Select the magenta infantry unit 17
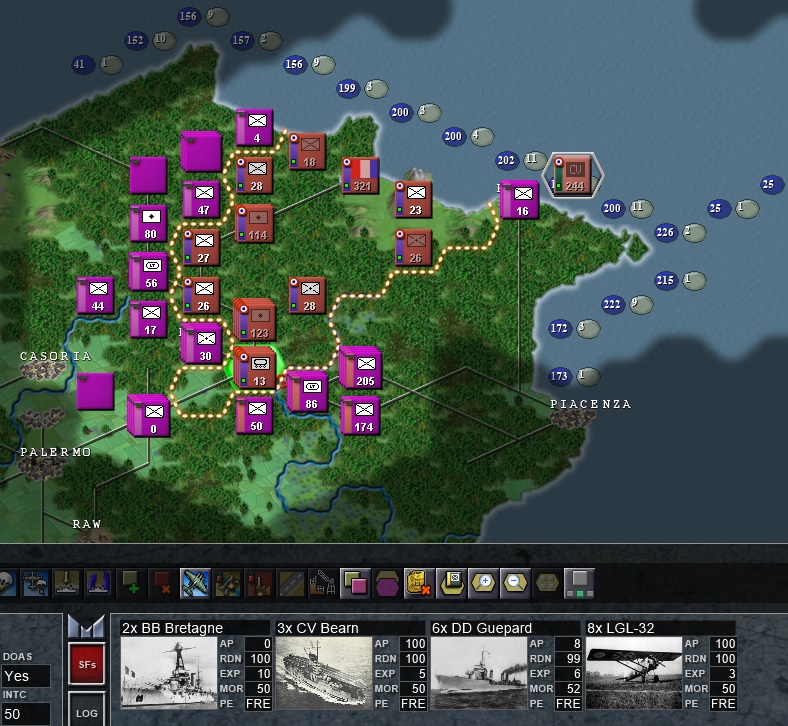This screenshot has height=726, width=788. [x=149, y=320]
